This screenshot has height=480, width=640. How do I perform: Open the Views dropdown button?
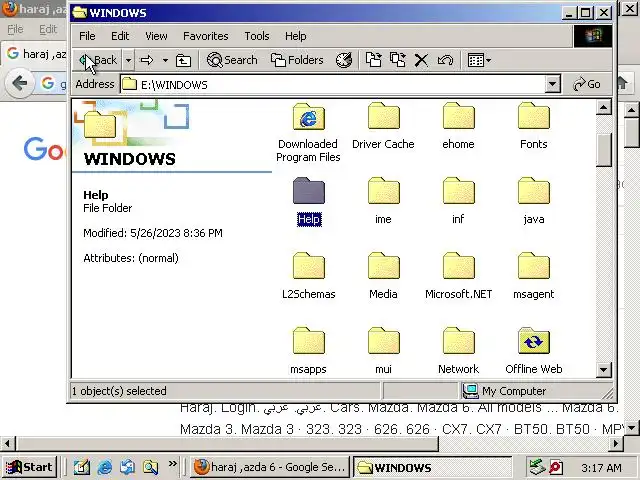click(x=479, y=60)
